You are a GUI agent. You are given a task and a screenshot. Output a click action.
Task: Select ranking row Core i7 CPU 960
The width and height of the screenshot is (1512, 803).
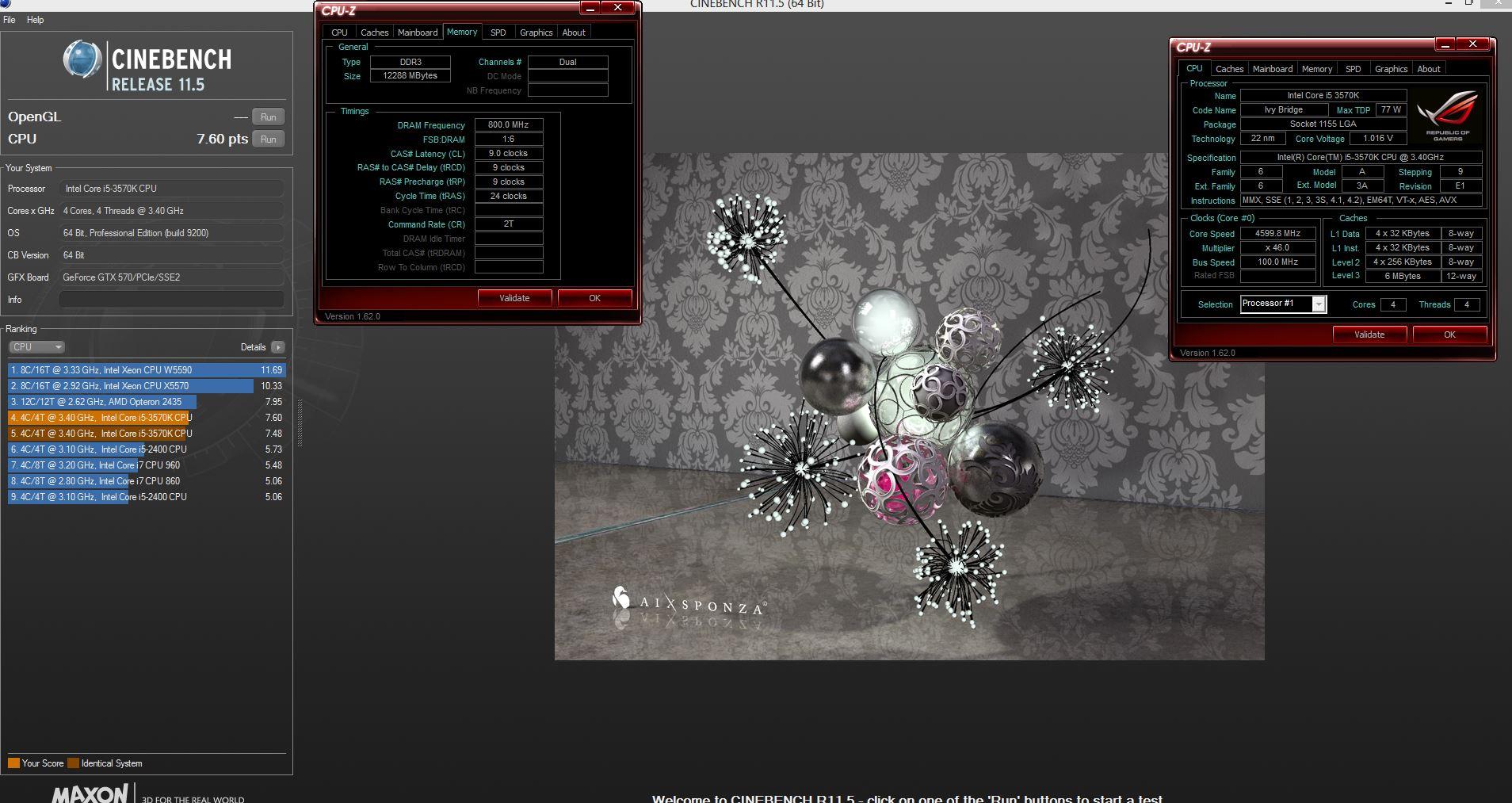point(146,465)
